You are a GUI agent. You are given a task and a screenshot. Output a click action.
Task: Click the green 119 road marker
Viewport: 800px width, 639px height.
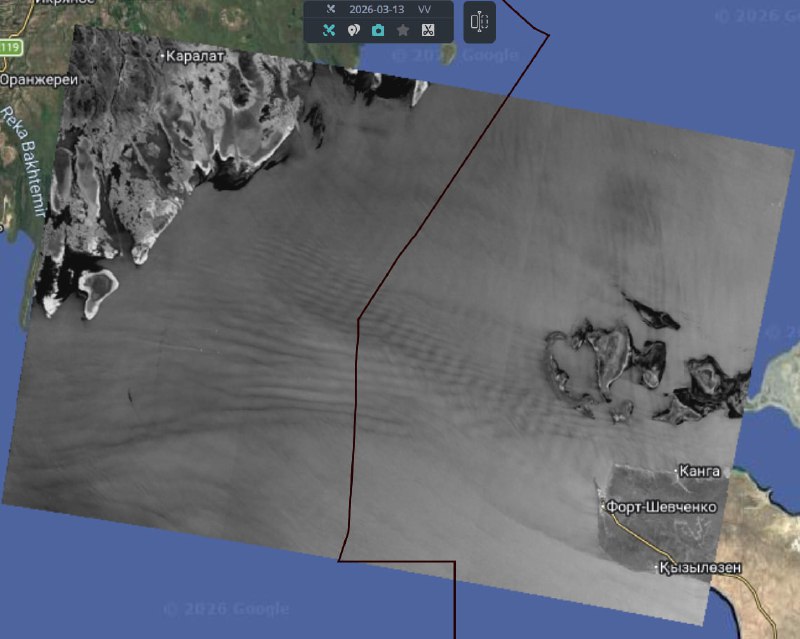coord(10,48)
